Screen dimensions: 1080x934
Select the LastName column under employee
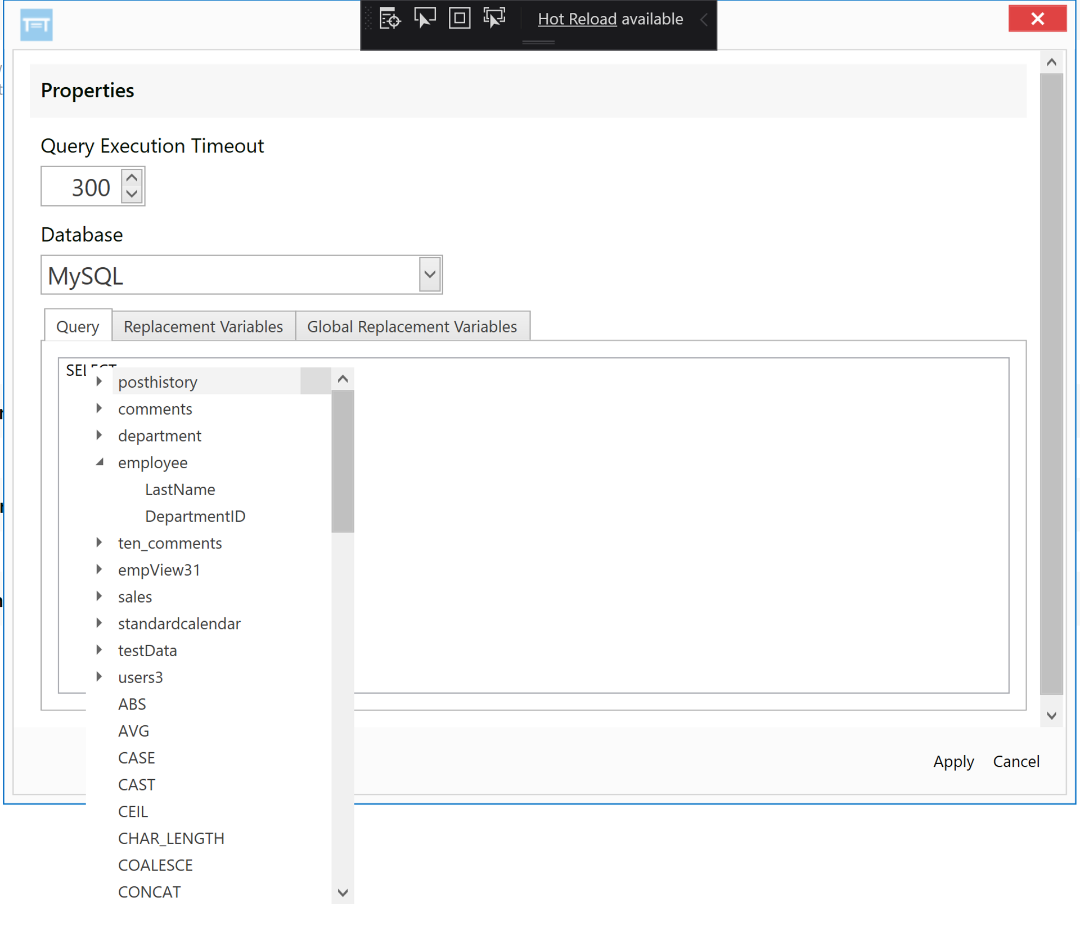pos(180,489)
